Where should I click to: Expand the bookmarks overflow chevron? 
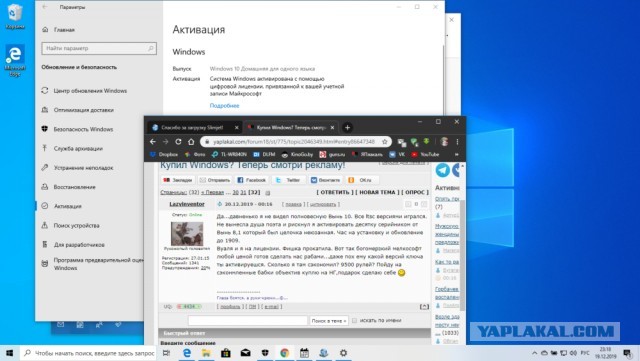[456, 154]
